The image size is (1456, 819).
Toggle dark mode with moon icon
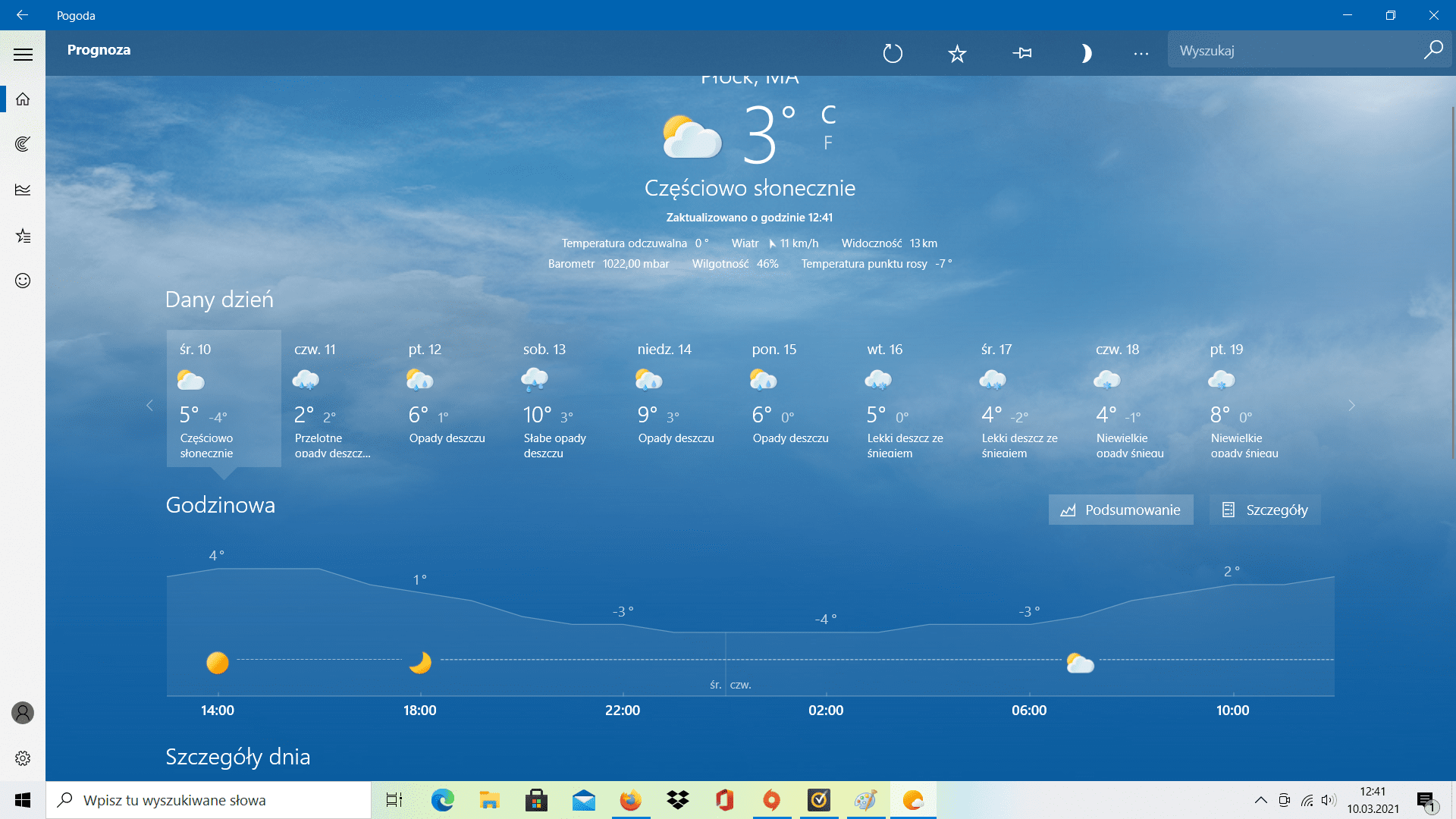(x=1086, y=53)
